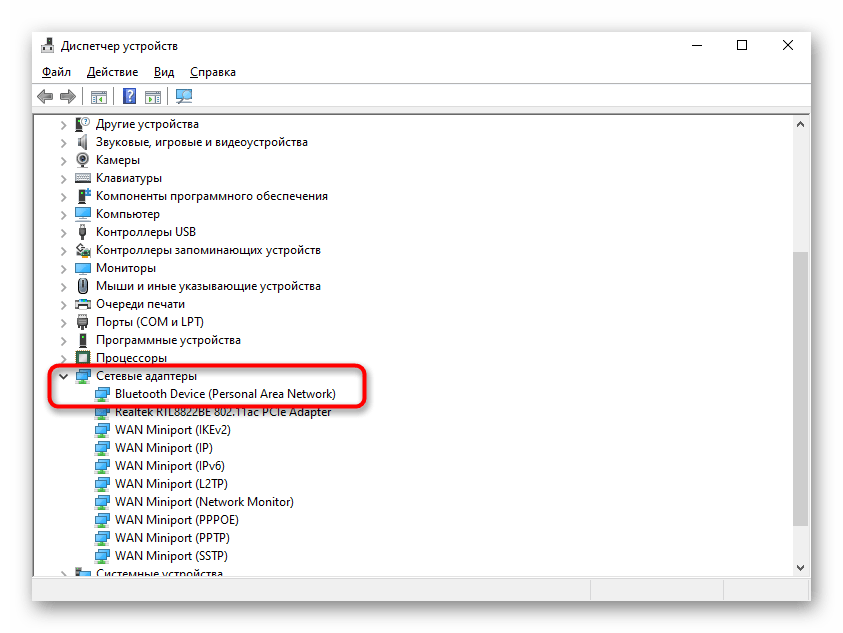
Task: Click the network icon beside Сетевые адаптеры
Action: point(82,376)
